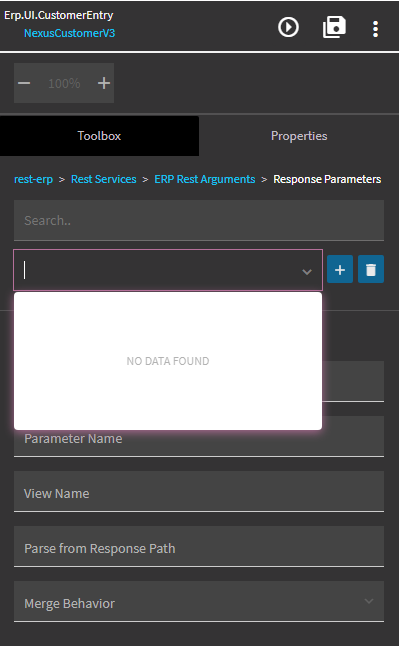Click Parse from Response Path field
Image resolution: width=399 pixels, height=646 pixels.
coord(199,546)
